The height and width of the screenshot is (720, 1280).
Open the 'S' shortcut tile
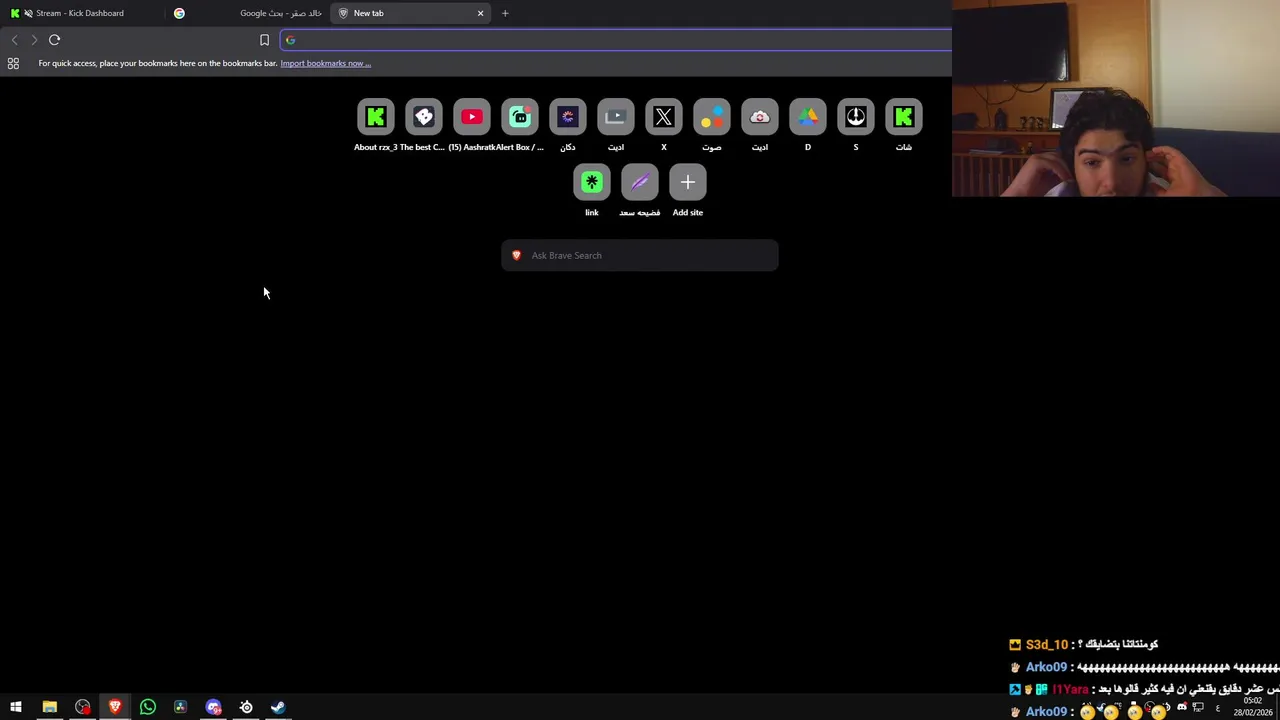coord(856,117)
